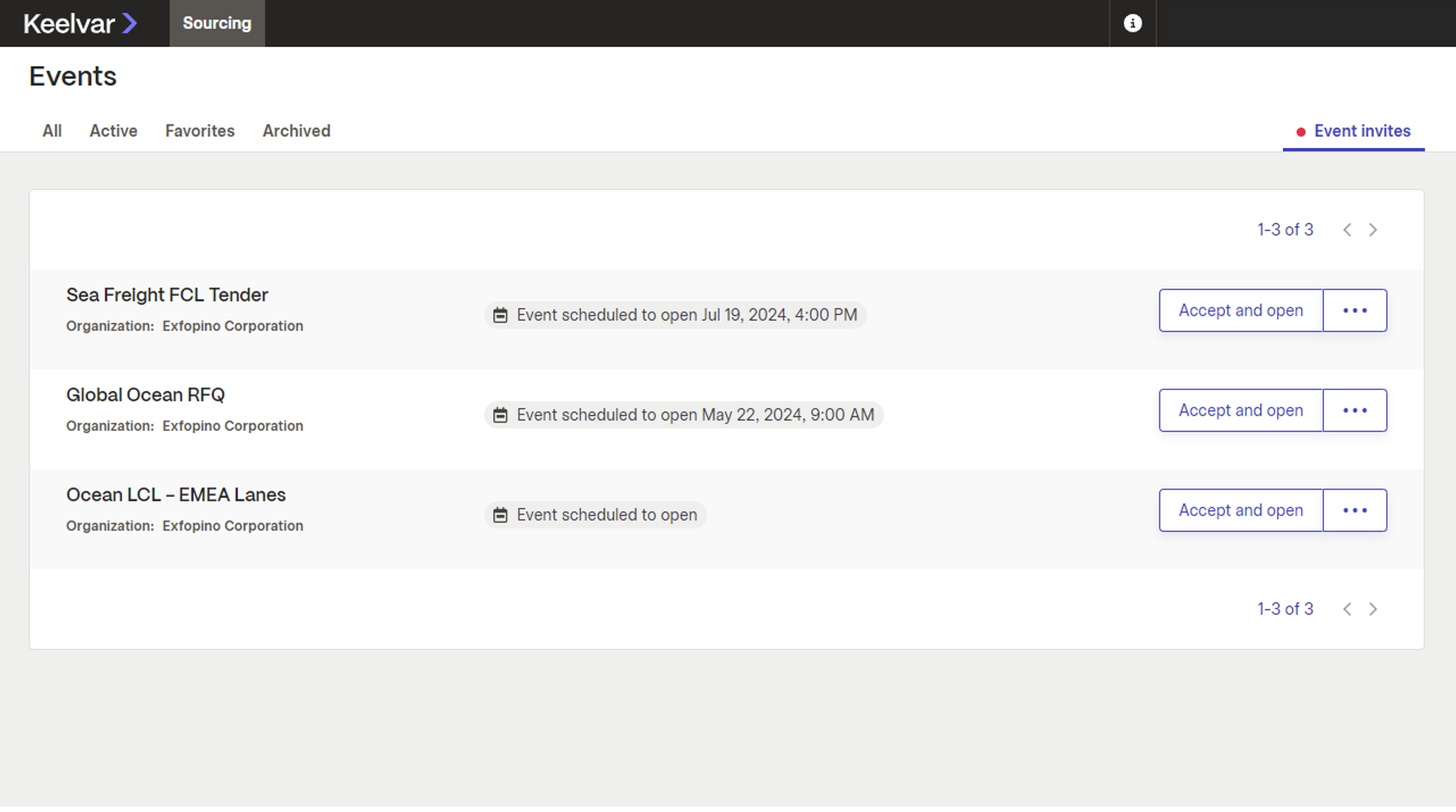1456x812 pixels.
Task: Select the Archived tab
Action: 296,131
